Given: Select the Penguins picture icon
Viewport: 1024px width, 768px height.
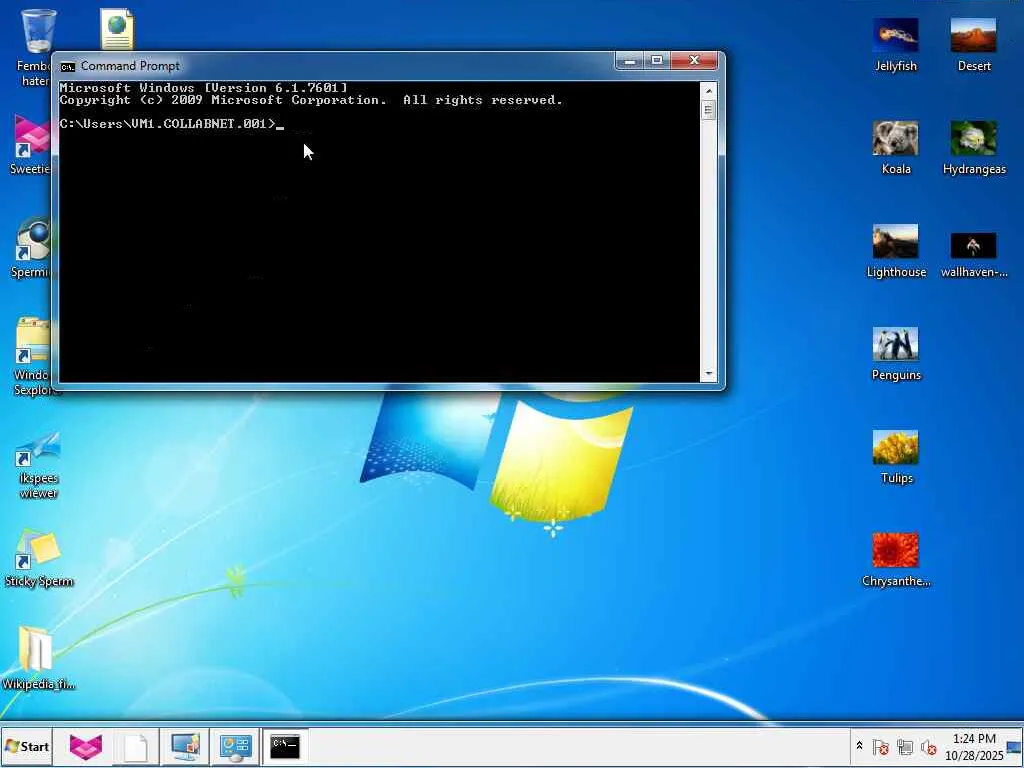Looking at the screenshot, I should click(x=895, y=344).
